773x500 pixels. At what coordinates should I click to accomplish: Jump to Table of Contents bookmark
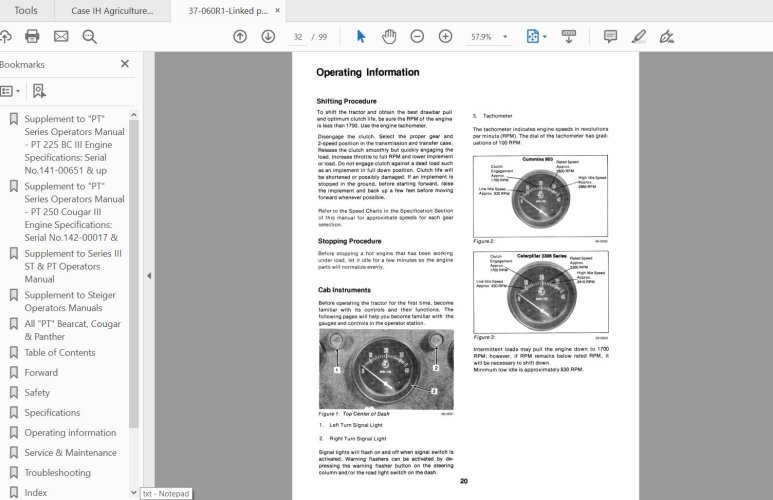point(60,353)
